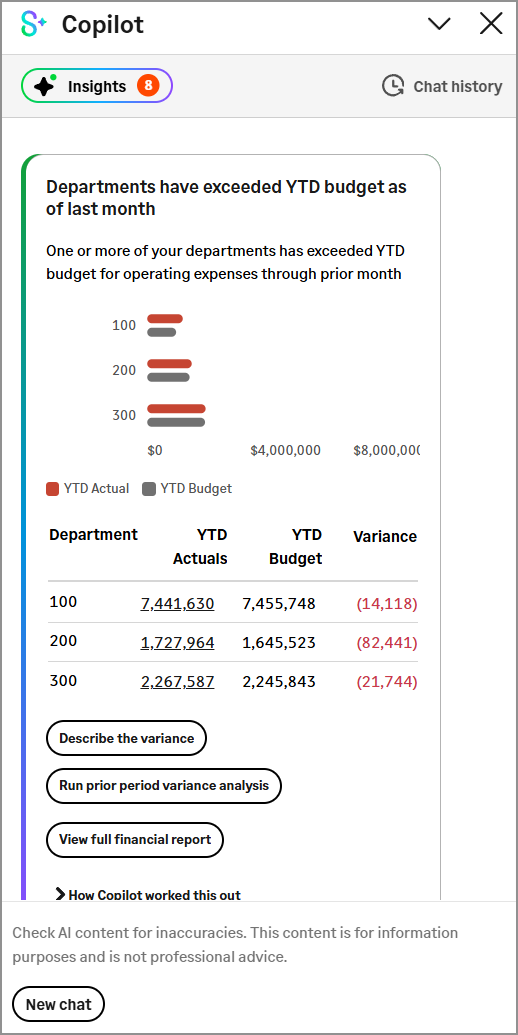Open the Insights button
Viewport: 518px width, 1035px height.
pyautogui.click(x=96, y=86)
